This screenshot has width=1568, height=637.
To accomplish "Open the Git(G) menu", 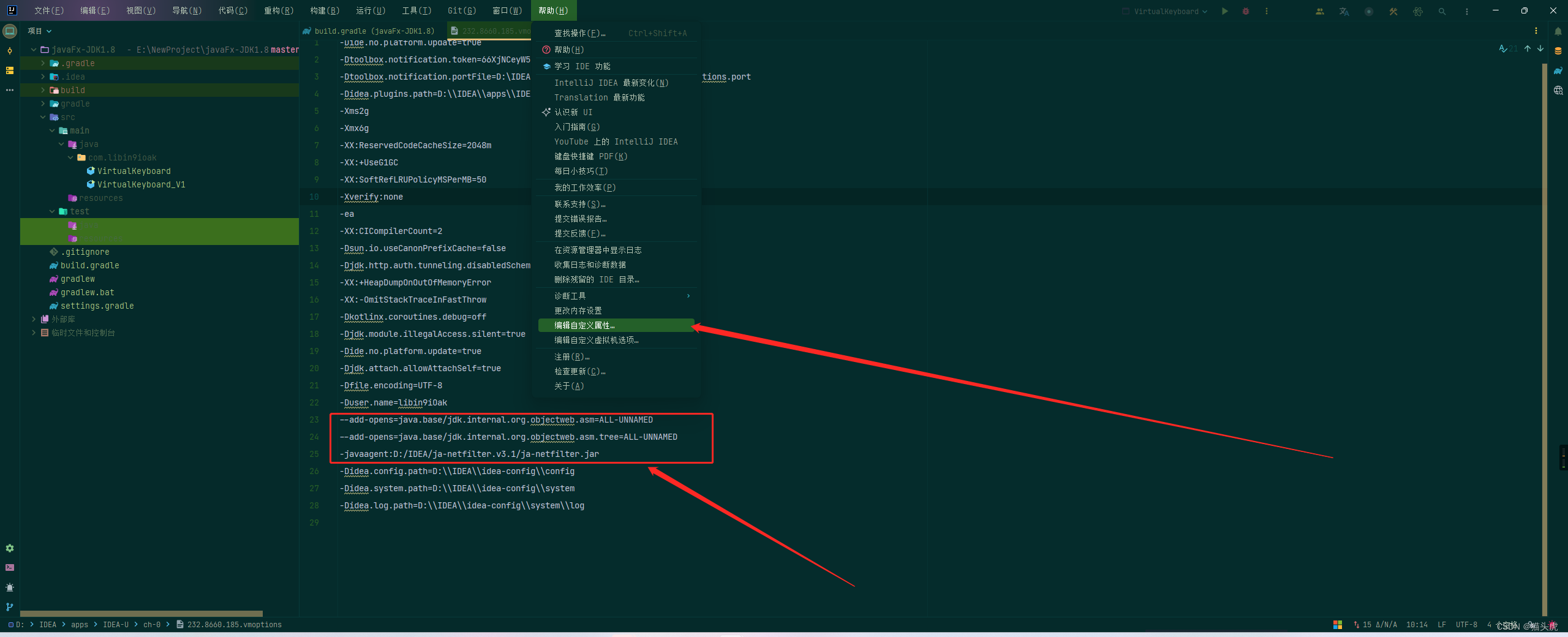I will point(462,10).
